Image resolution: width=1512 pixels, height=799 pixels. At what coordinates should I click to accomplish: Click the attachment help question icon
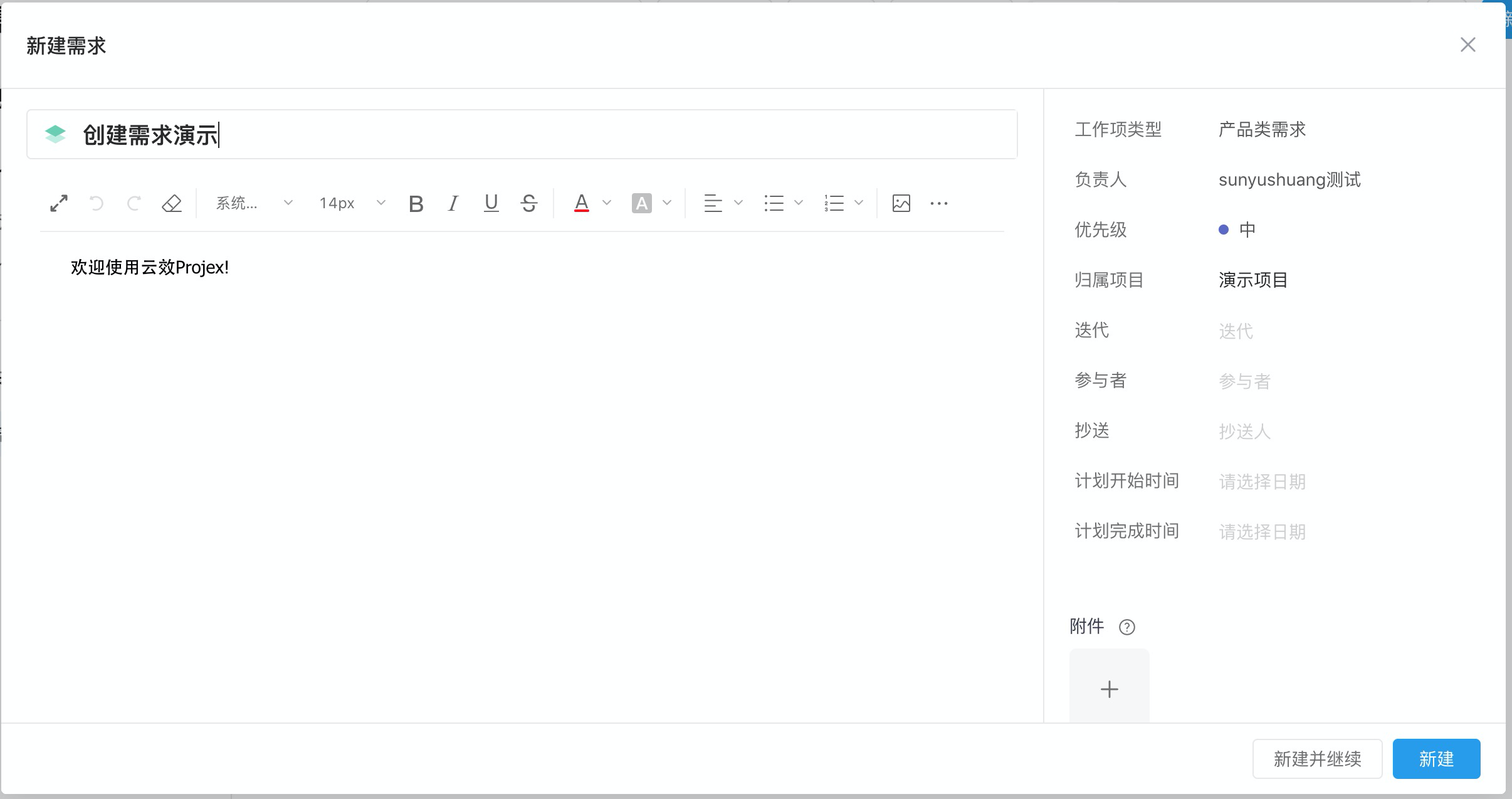click(1127, 627)
